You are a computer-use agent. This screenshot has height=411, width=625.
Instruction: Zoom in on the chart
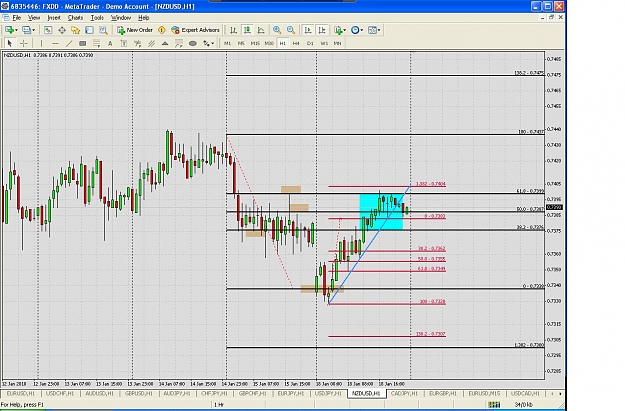[277, 30]
